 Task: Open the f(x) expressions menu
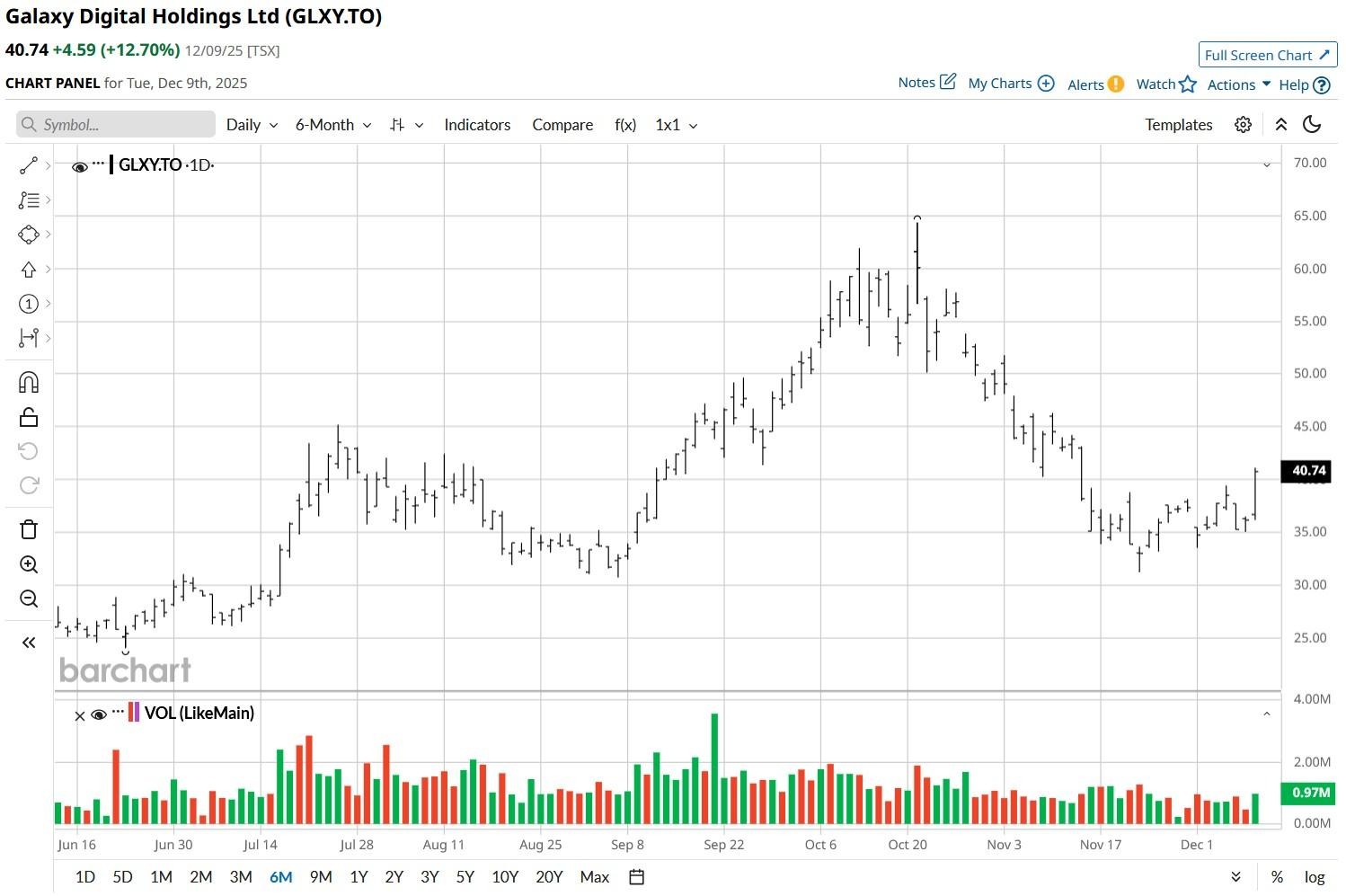(625, 125)
